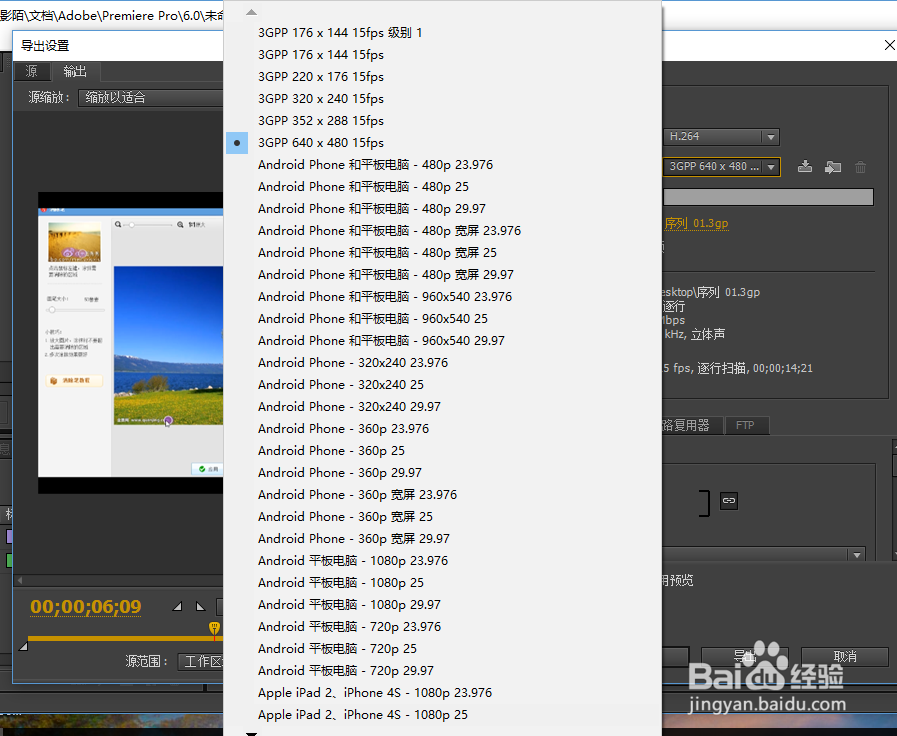Image resolution: width=897 pixels, height=736 pixels.
Task: Click the playhead marker on export timeline
Action: (x=215, y=628)
